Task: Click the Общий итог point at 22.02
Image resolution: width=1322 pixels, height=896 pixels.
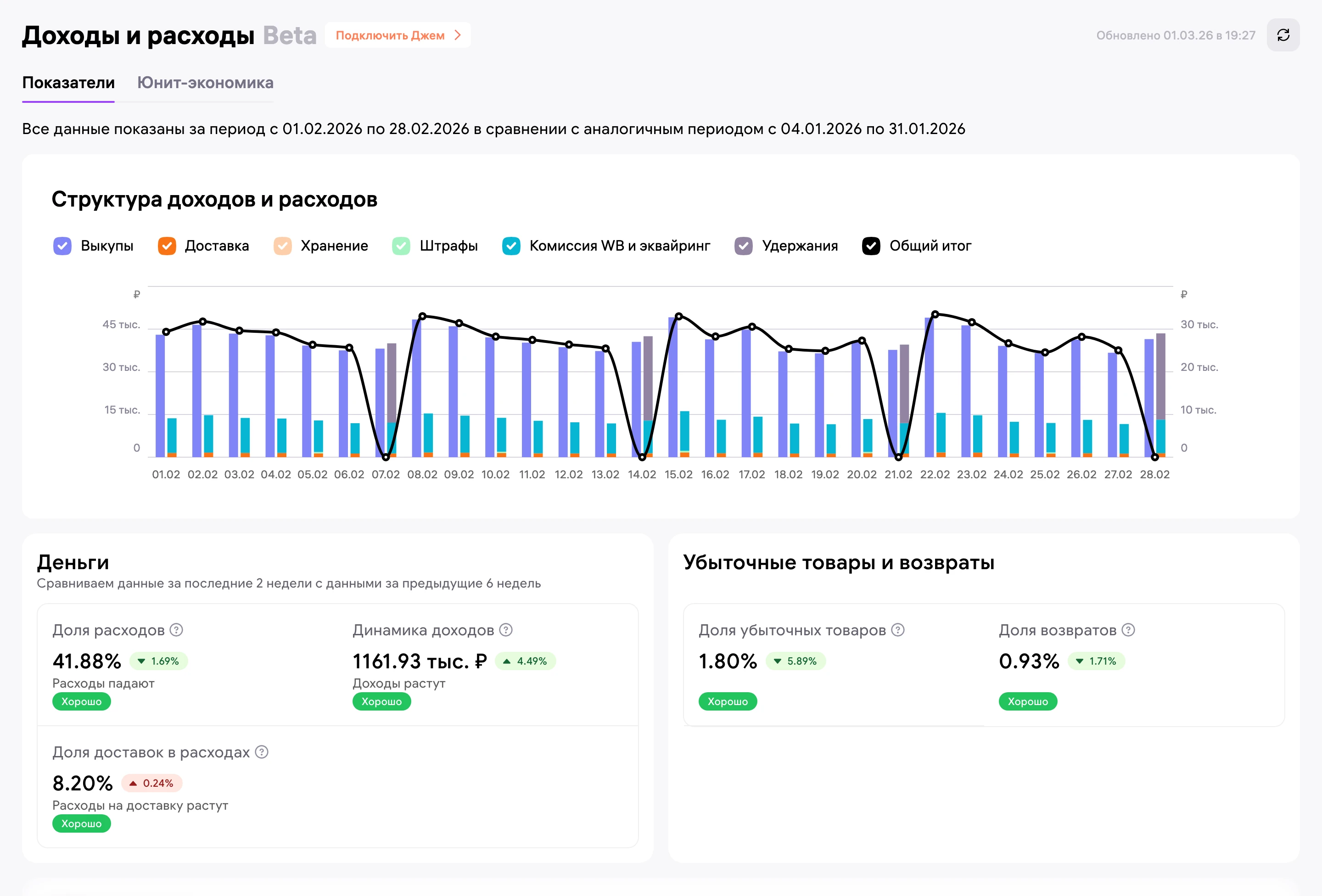Action: tap(935, 314)
